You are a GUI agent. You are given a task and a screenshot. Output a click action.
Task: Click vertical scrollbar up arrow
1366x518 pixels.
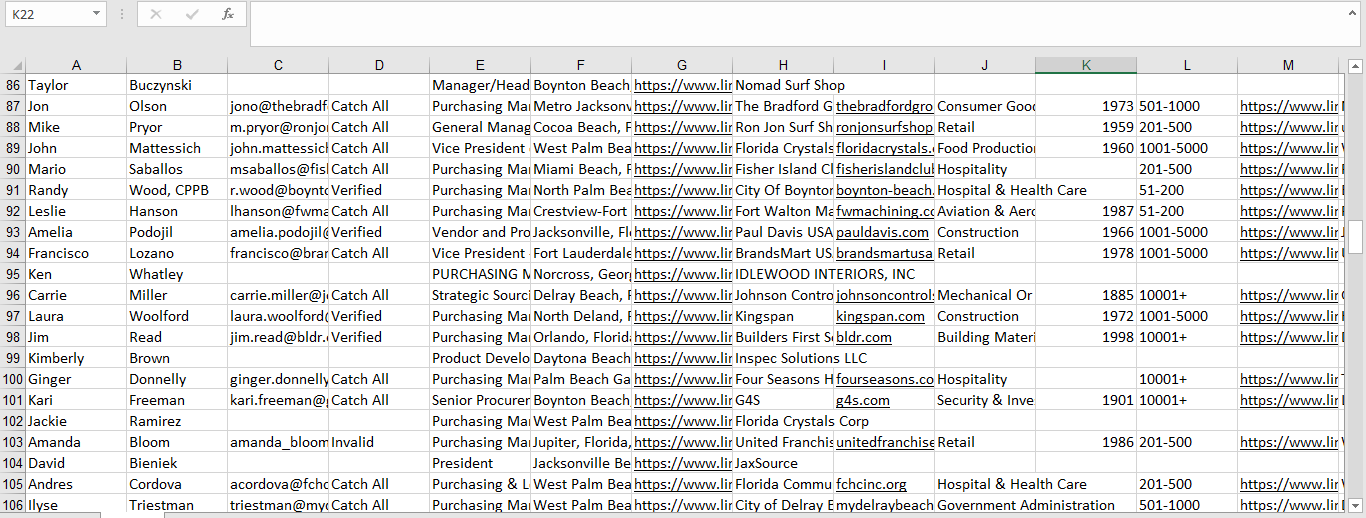1355,67
